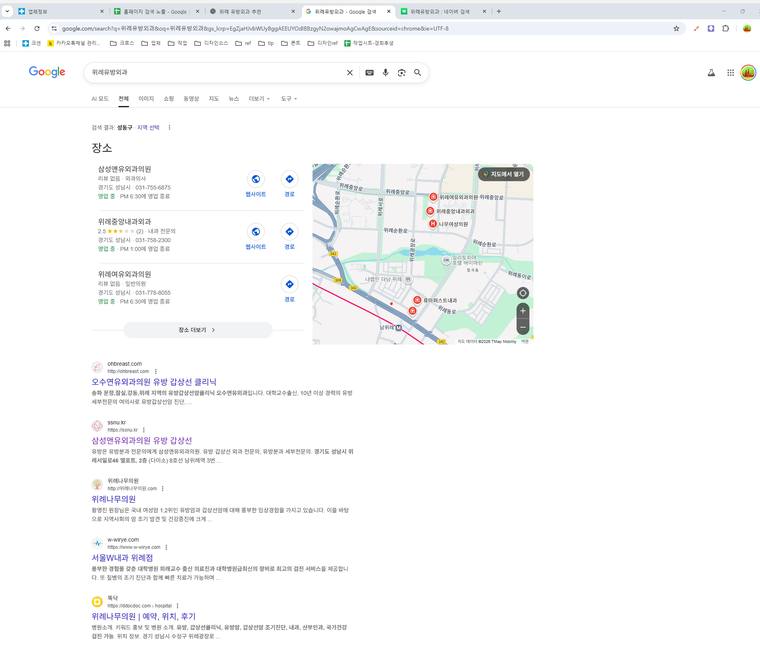760x648 pixels.
Task: Open the 크로스 bookmarks folder
Action: point(122,43)
